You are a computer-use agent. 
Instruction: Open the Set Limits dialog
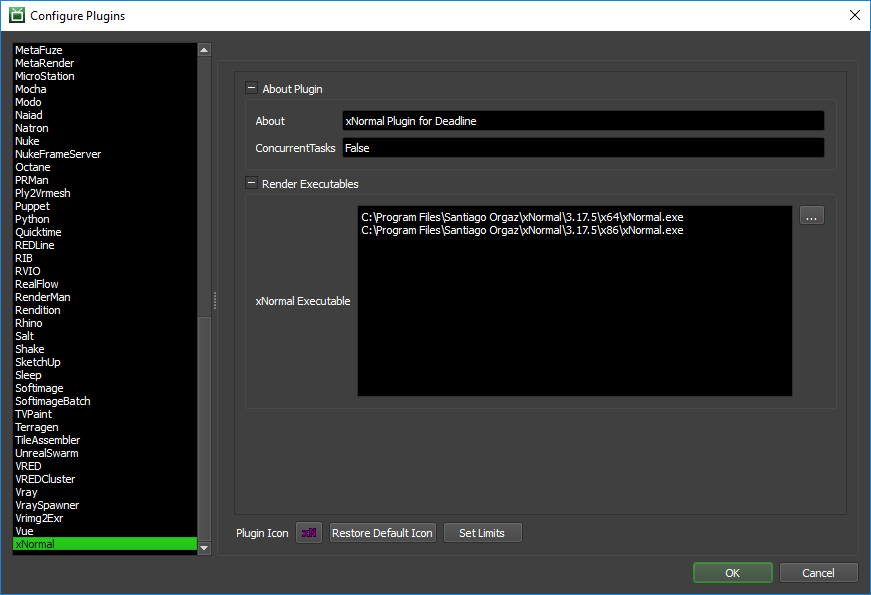click(482, 533)
